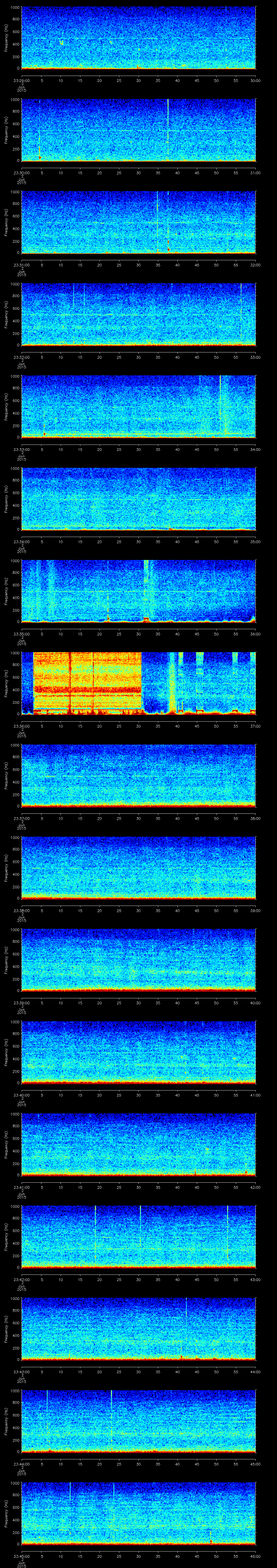Click the spectrogram panel starting at 23:38:00

pyautogui.click(x=138, y=868)
